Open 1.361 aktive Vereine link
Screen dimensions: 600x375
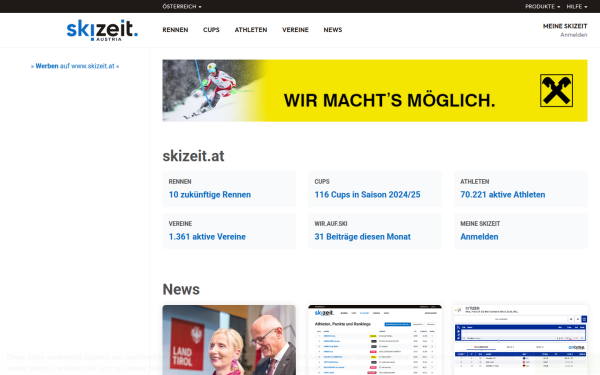[x=207, y=236]
